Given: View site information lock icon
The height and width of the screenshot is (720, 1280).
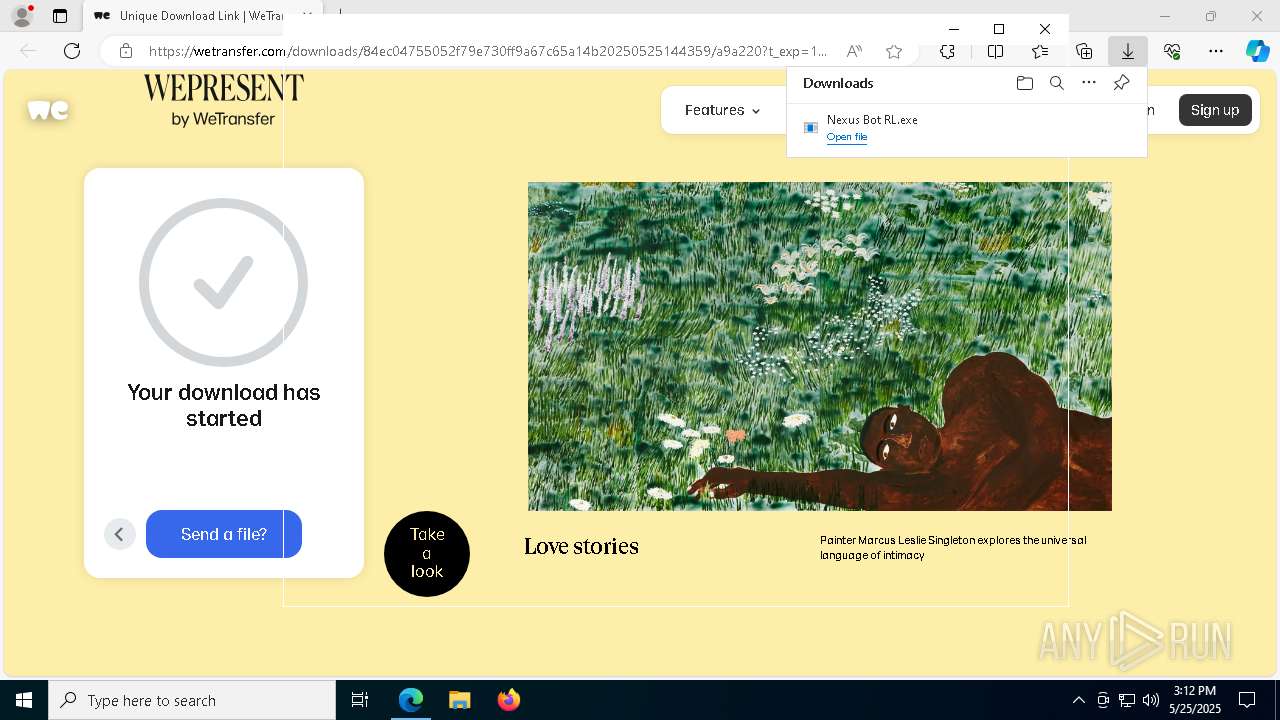Looking at the screenshot, I should pos(126,51).
